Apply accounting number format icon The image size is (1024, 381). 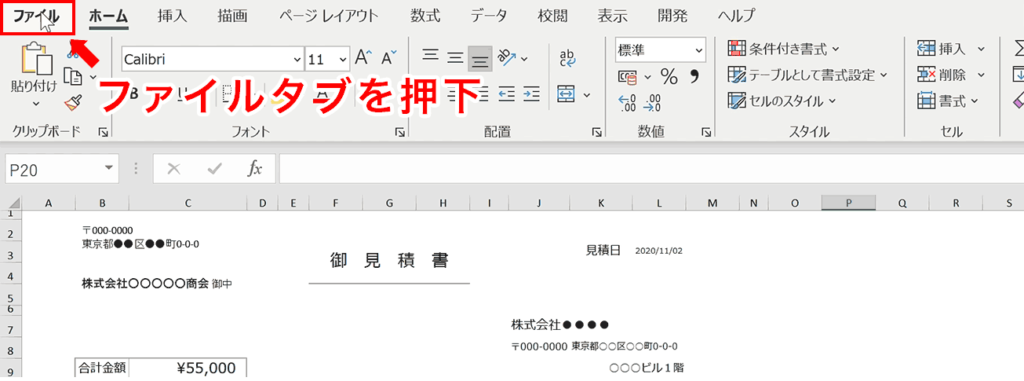coord(628,78)
